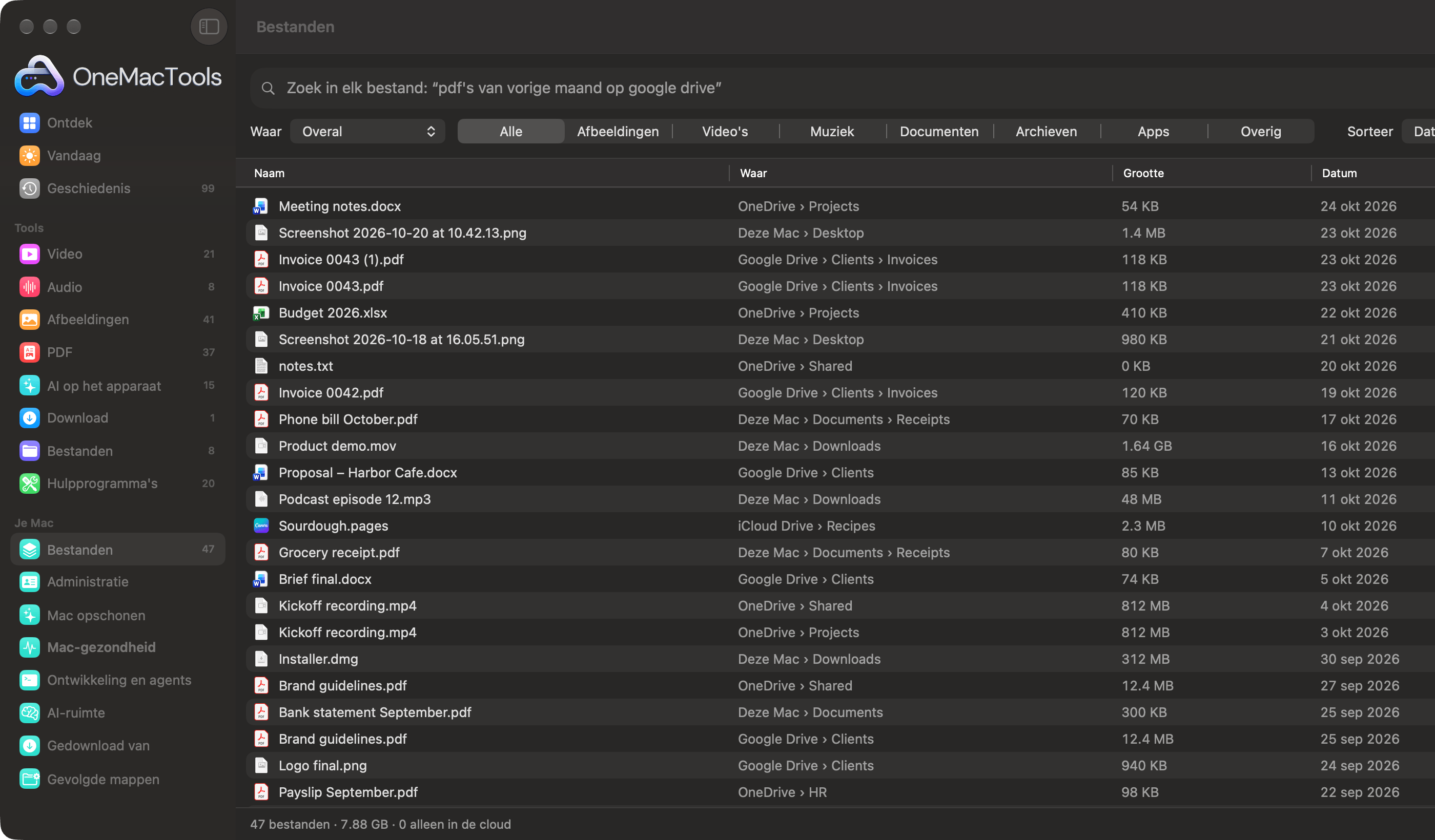Click the 47 bestanden status bar text
Image resolution: width=1435 pixels, height=840 pixels.
coord(380,824)
